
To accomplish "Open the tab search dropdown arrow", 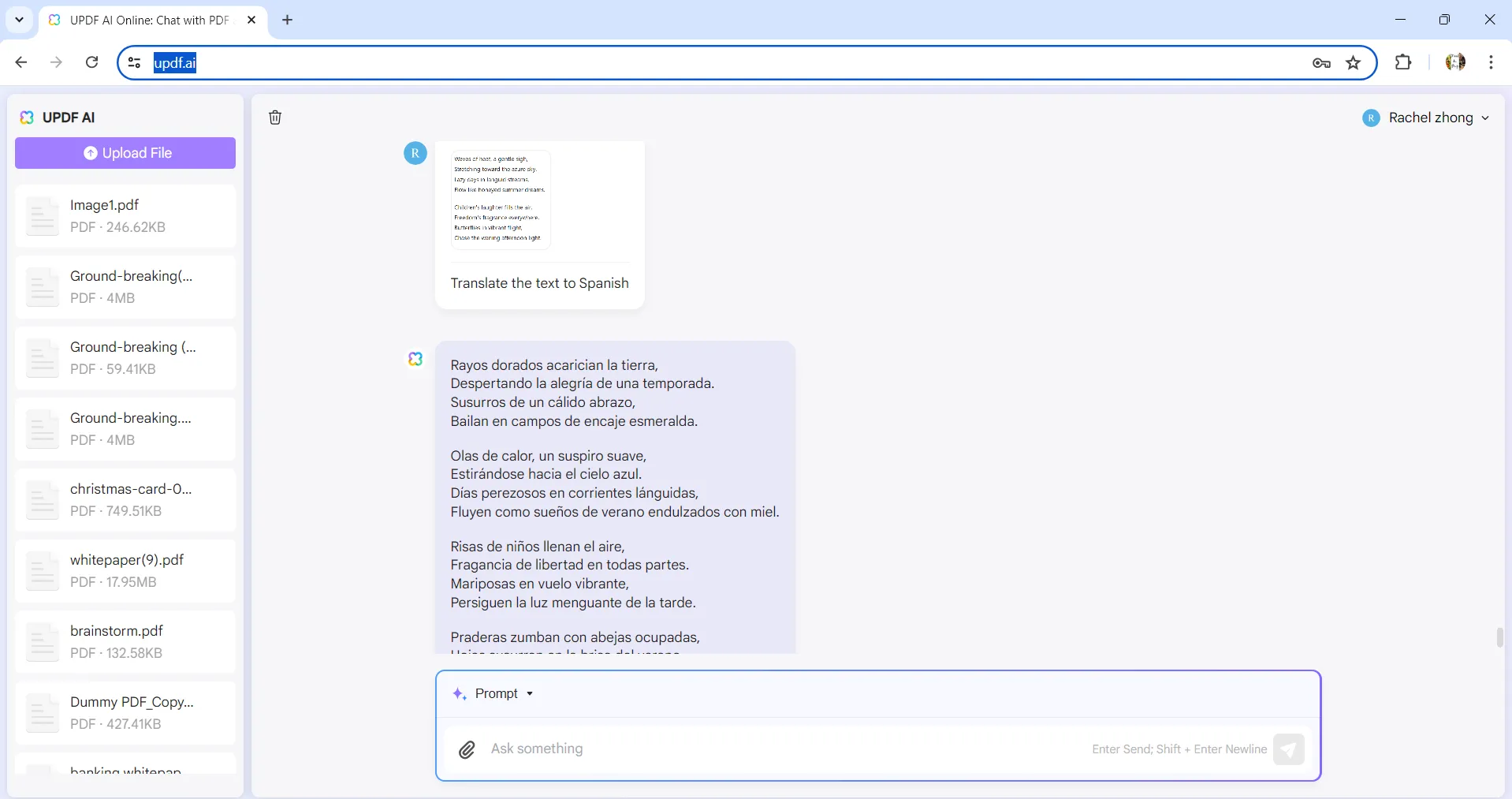I will coord(19,20).
